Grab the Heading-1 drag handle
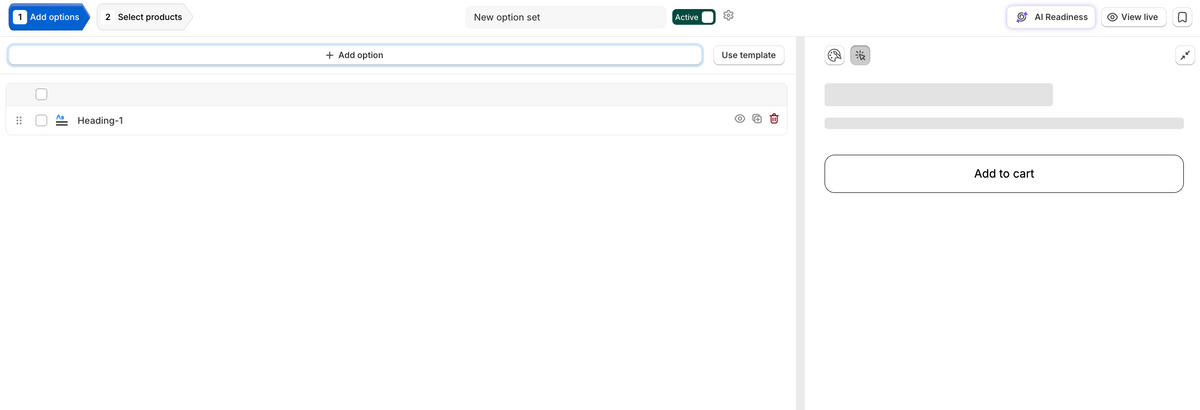The image size is (1200, 410). [x=19, y=120]
